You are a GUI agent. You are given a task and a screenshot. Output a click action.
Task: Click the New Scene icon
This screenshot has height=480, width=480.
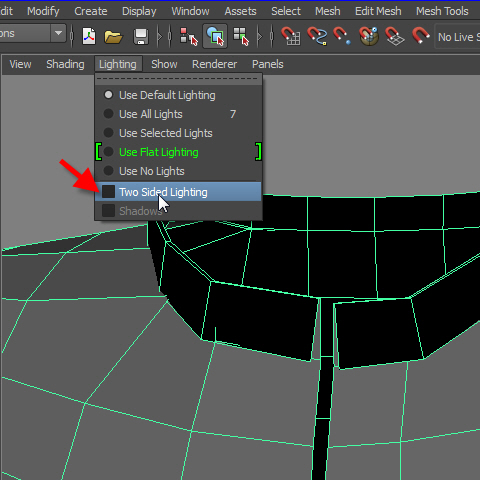(89, 36)
